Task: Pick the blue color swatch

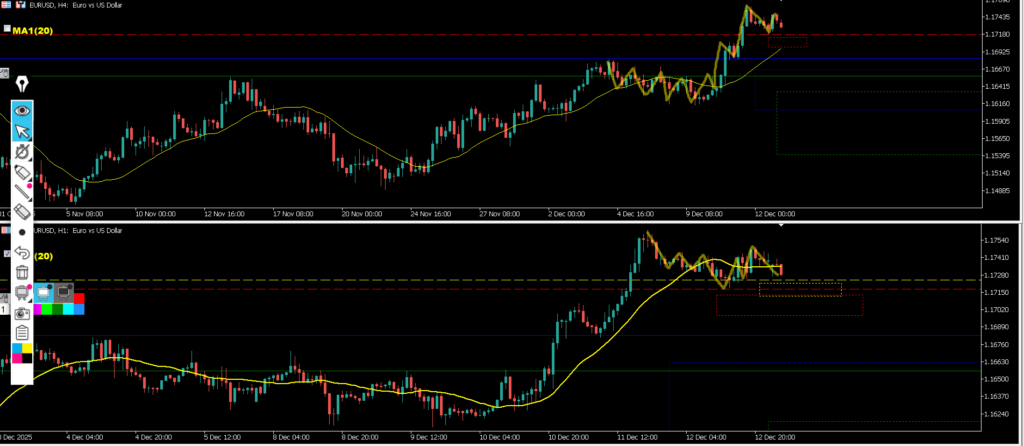Action: [x=79, y=310]
